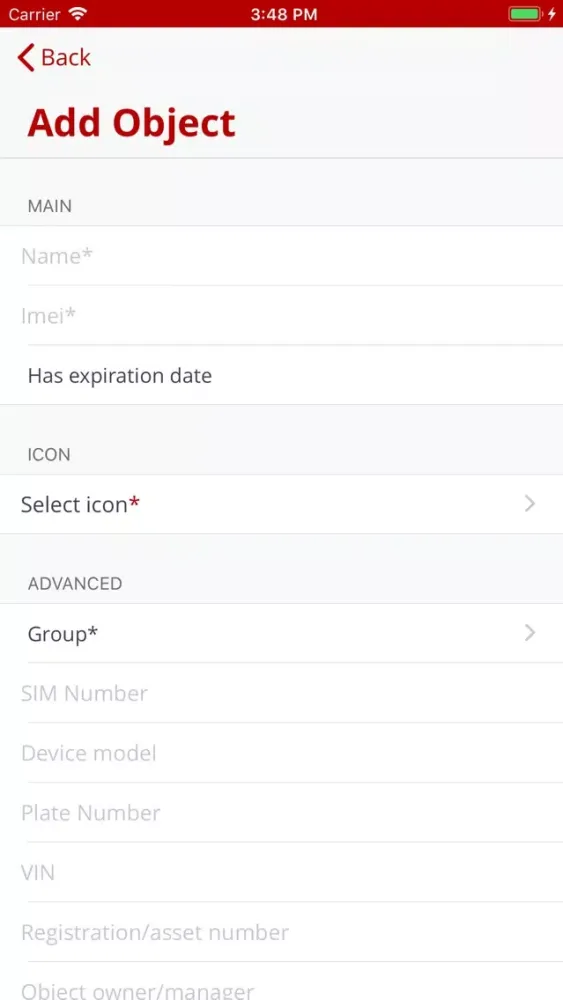Tap the Add Object title

coord(131,123)
